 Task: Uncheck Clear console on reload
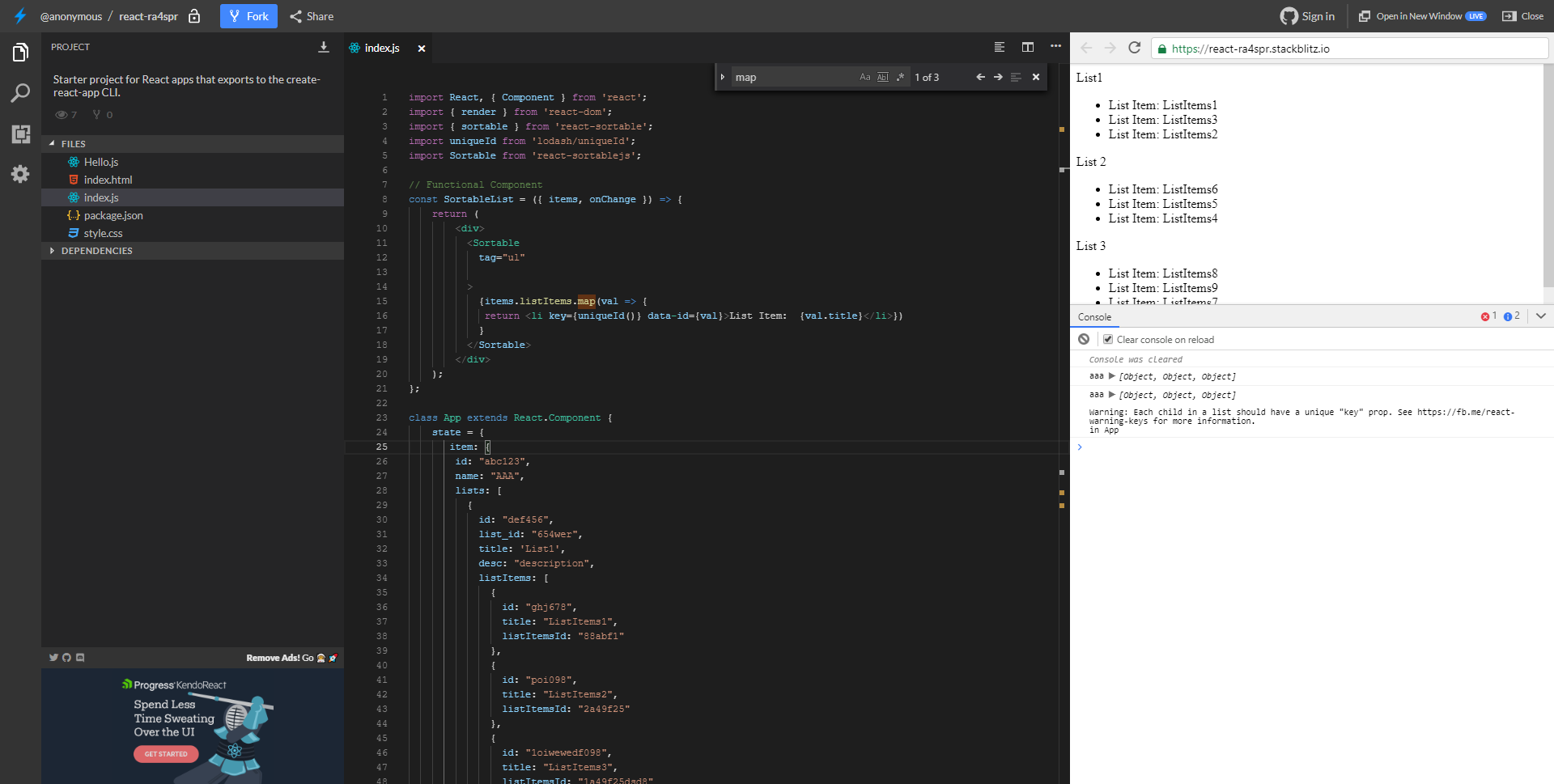pyautogui.click(x=1108, y=339)
